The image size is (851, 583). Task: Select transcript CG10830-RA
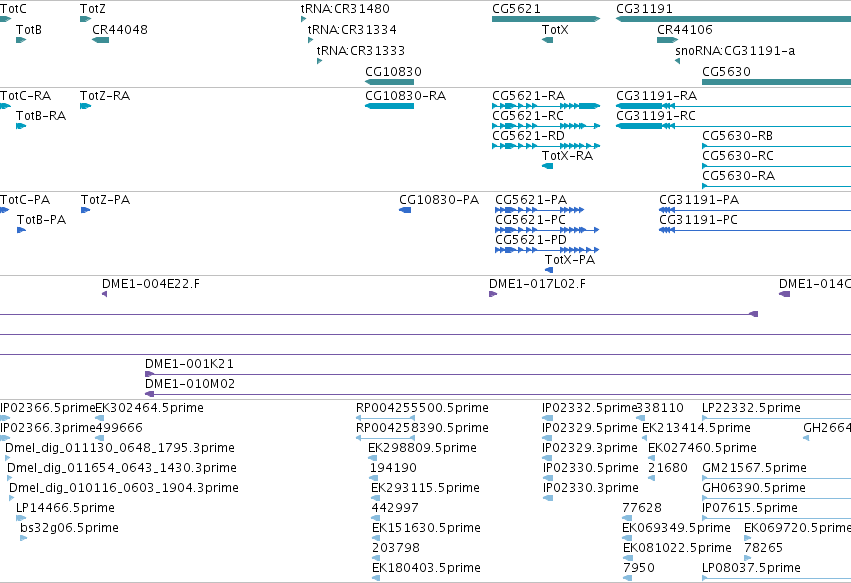click(406, 96)
